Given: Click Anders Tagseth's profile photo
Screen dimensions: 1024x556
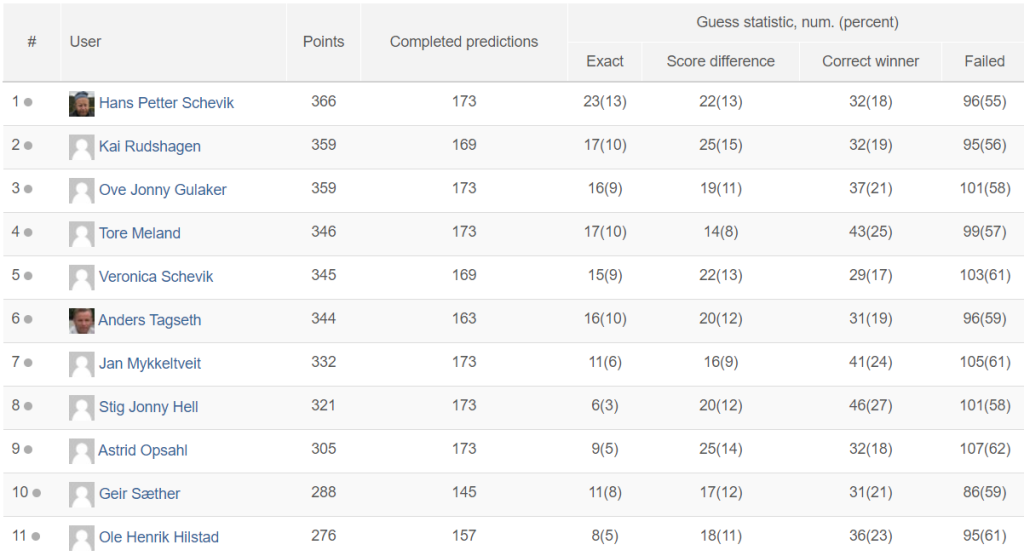Looking at the screenshot, I should click(x=82, y=321).
